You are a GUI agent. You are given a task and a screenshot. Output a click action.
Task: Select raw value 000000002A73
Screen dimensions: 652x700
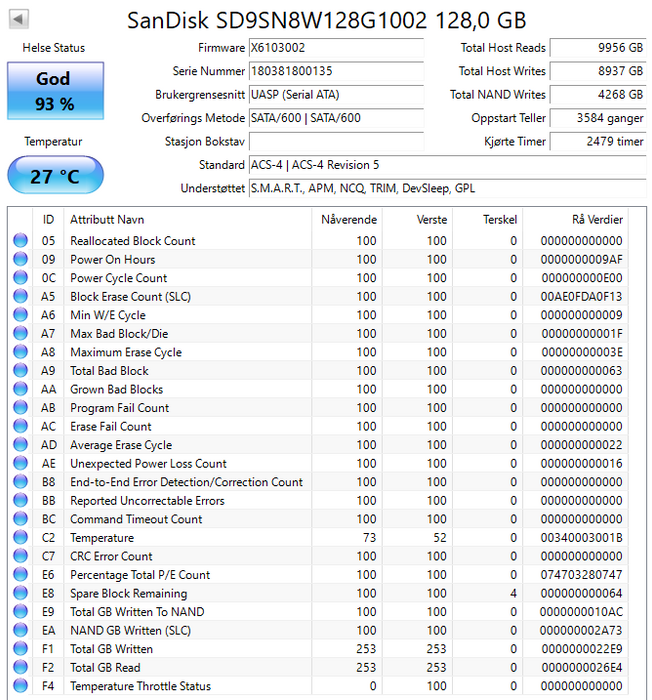click(581, 630)
